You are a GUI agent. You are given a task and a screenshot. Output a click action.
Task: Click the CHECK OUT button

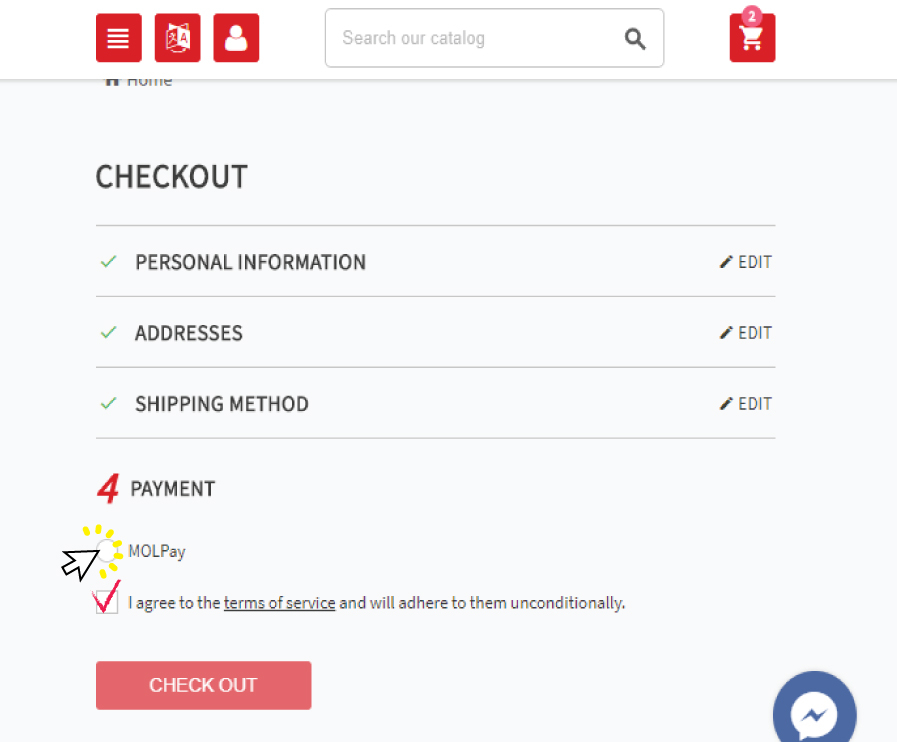click(204, 685)
